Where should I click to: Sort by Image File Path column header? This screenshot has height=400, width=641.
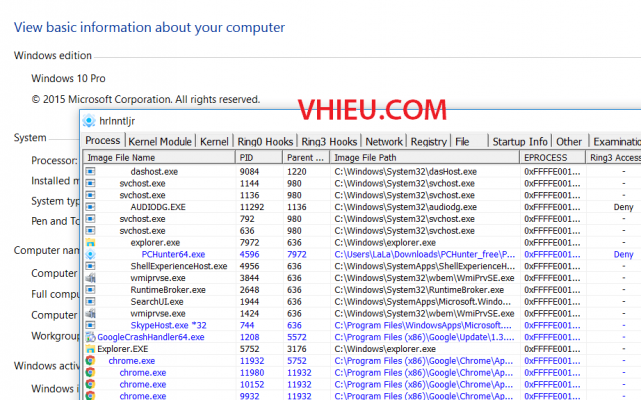[x=424, y=157]
